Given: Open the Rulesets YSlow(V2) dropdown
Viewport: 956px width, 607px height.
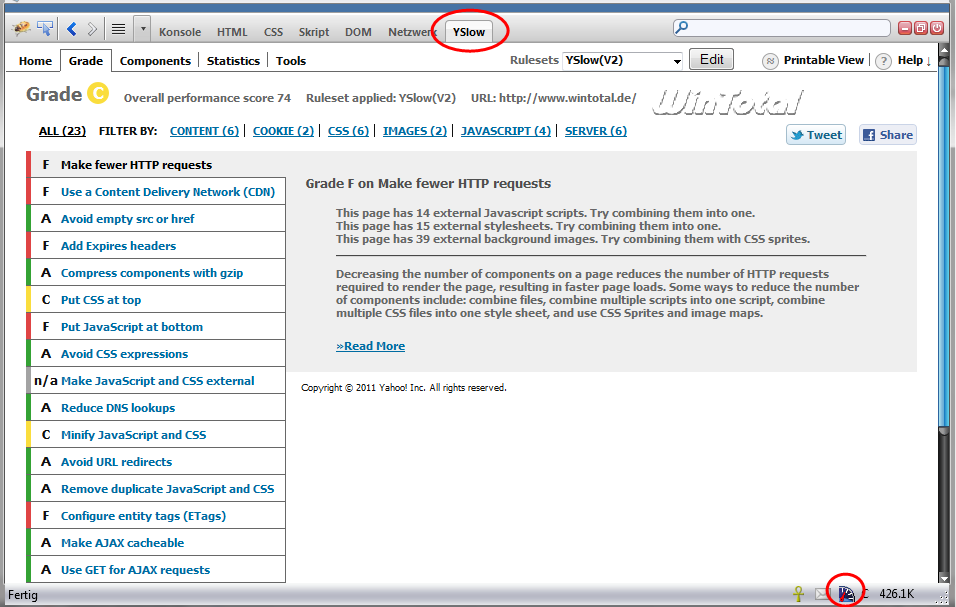Looking at the screenshot, I should pos(622,60).
